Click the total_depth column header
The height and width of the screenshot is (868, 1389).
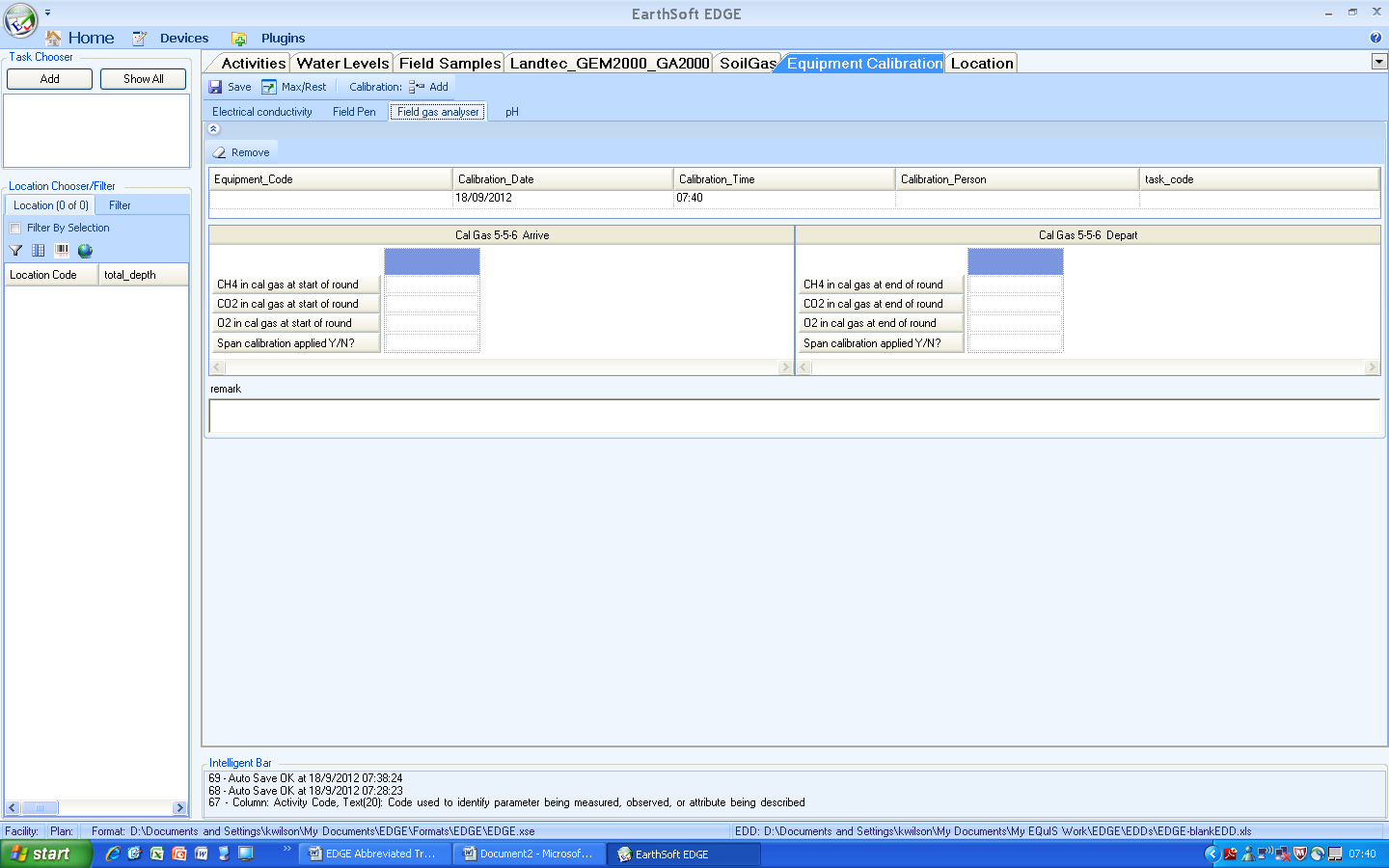(143, 275)
